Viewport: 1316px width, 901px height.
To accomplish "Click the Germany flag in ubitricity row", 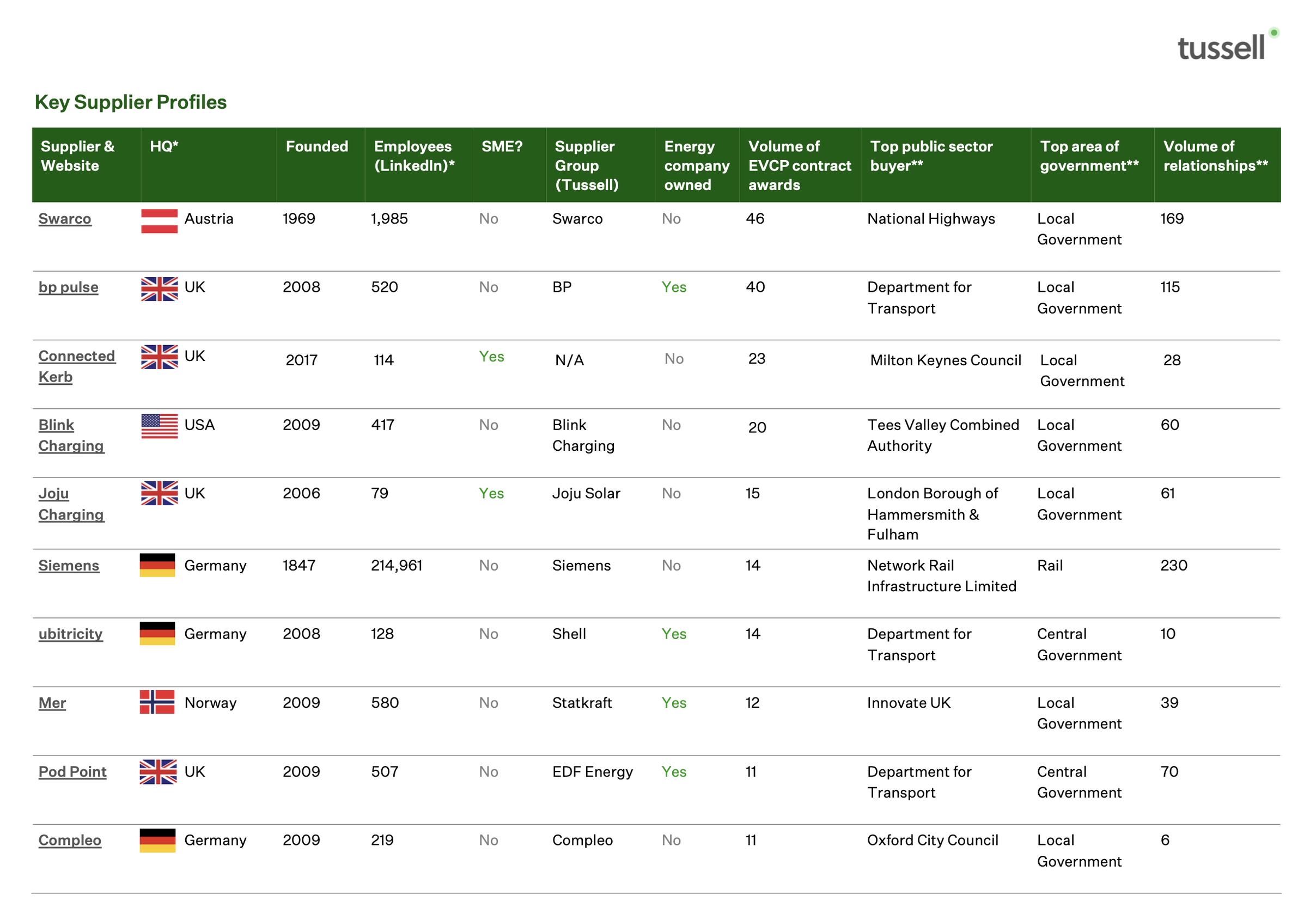I will tap(157, 634).
